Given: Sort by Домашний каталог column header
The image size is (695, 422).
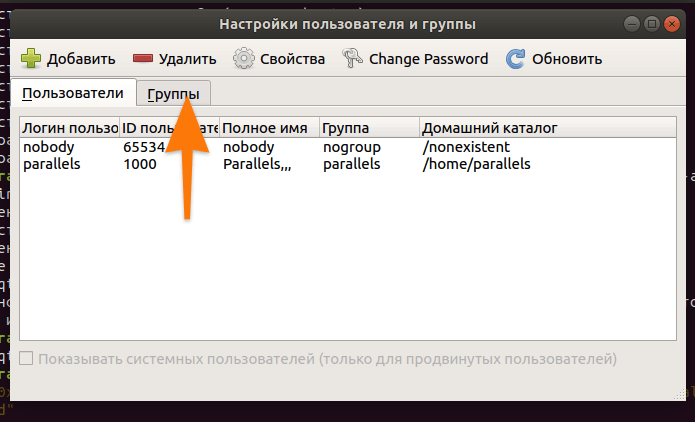Looking at the screenshot, I should (548, 128).
